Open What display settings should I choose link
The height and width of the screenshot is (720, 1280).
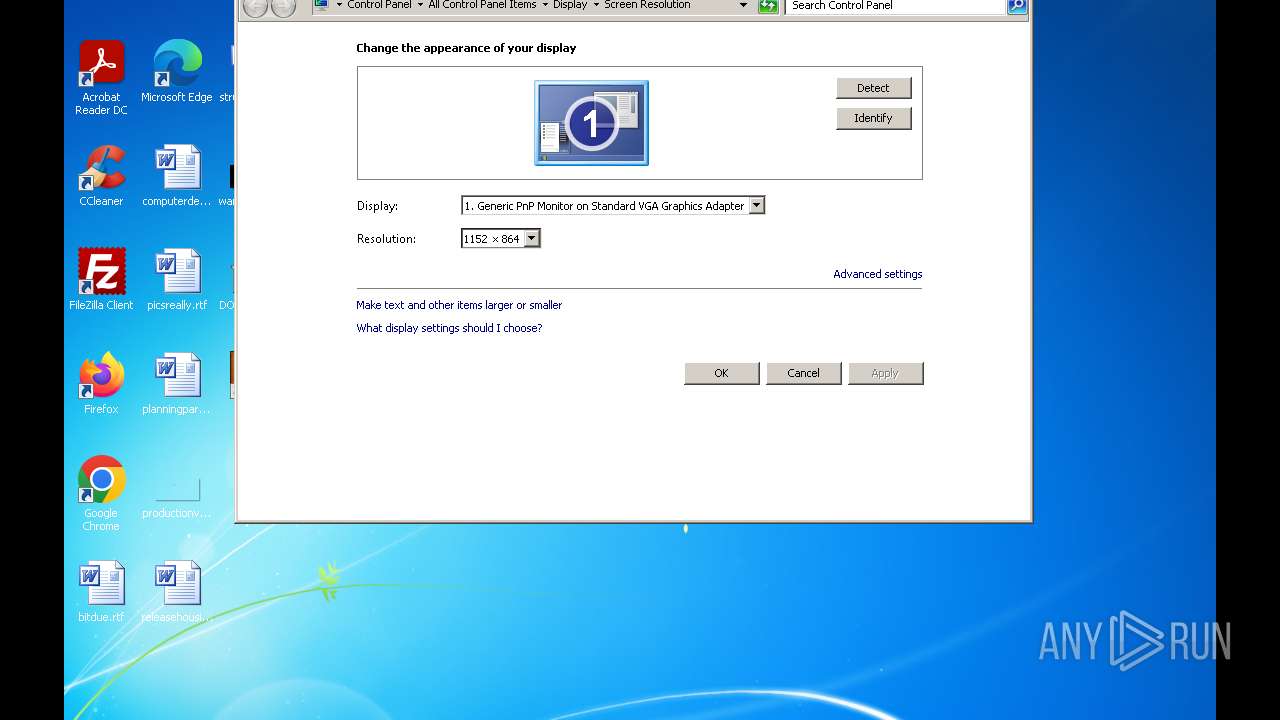click(x=449, y=328)
